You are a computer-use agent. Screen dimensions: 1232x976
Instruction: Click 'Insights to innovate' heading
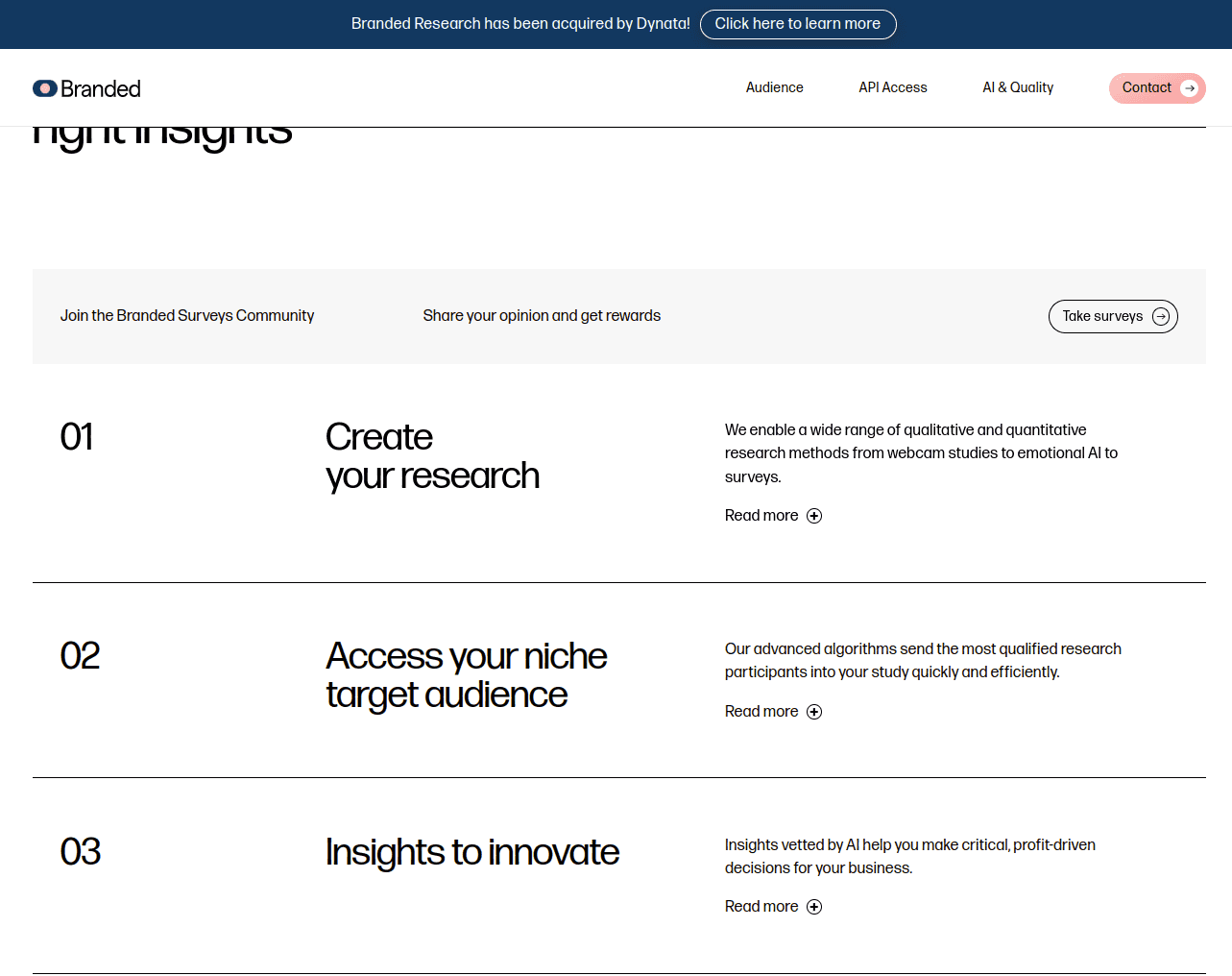click(472, 852)
